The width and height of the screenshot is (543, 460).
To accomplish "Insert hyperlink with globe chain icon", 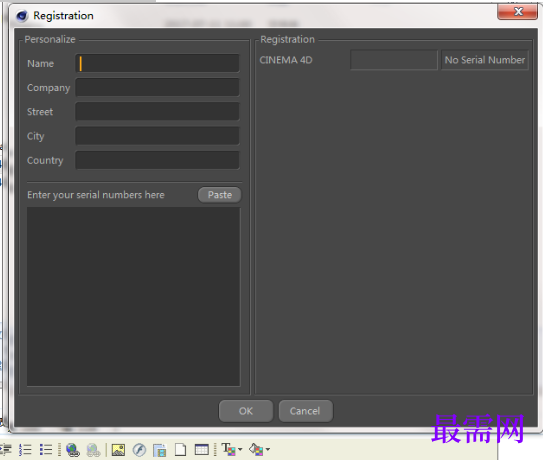I will click(73, 450).
